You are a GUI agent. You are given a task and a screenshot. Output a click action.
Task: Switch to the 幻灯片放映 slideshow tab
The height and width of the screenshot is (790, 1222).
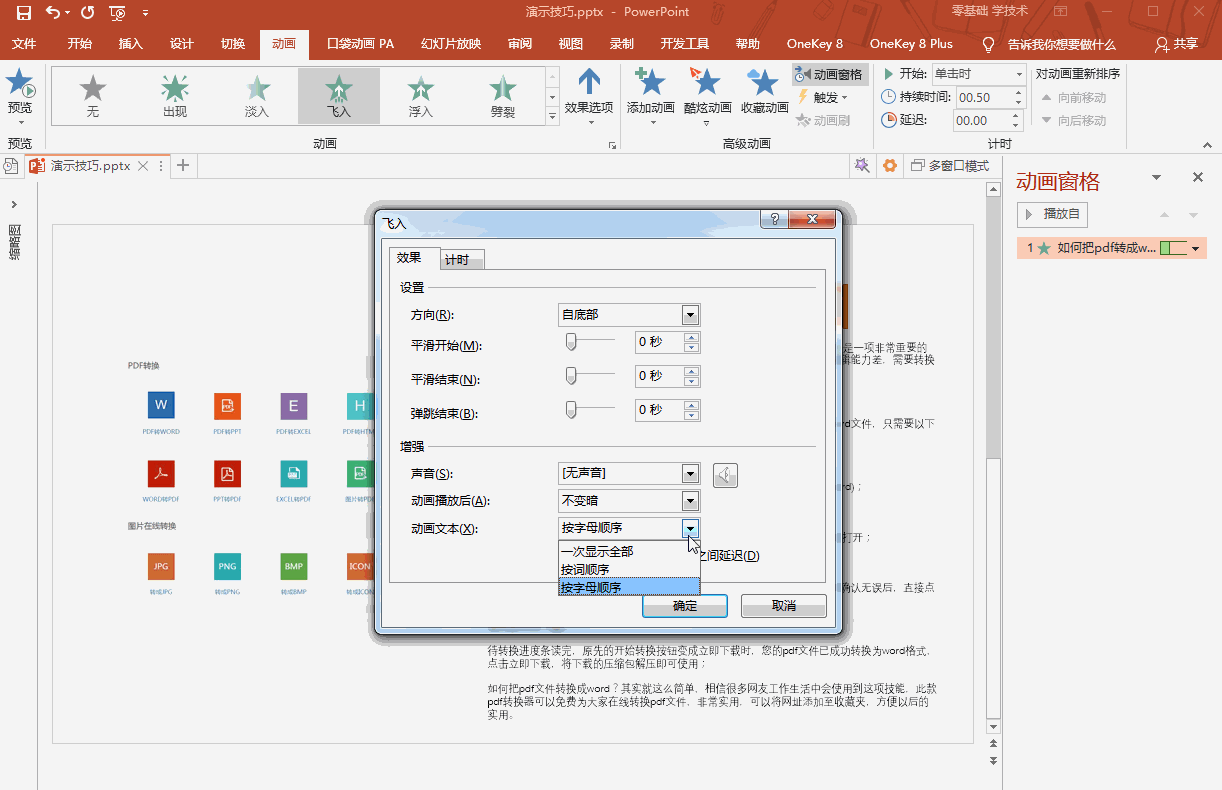tap(451, 44)
